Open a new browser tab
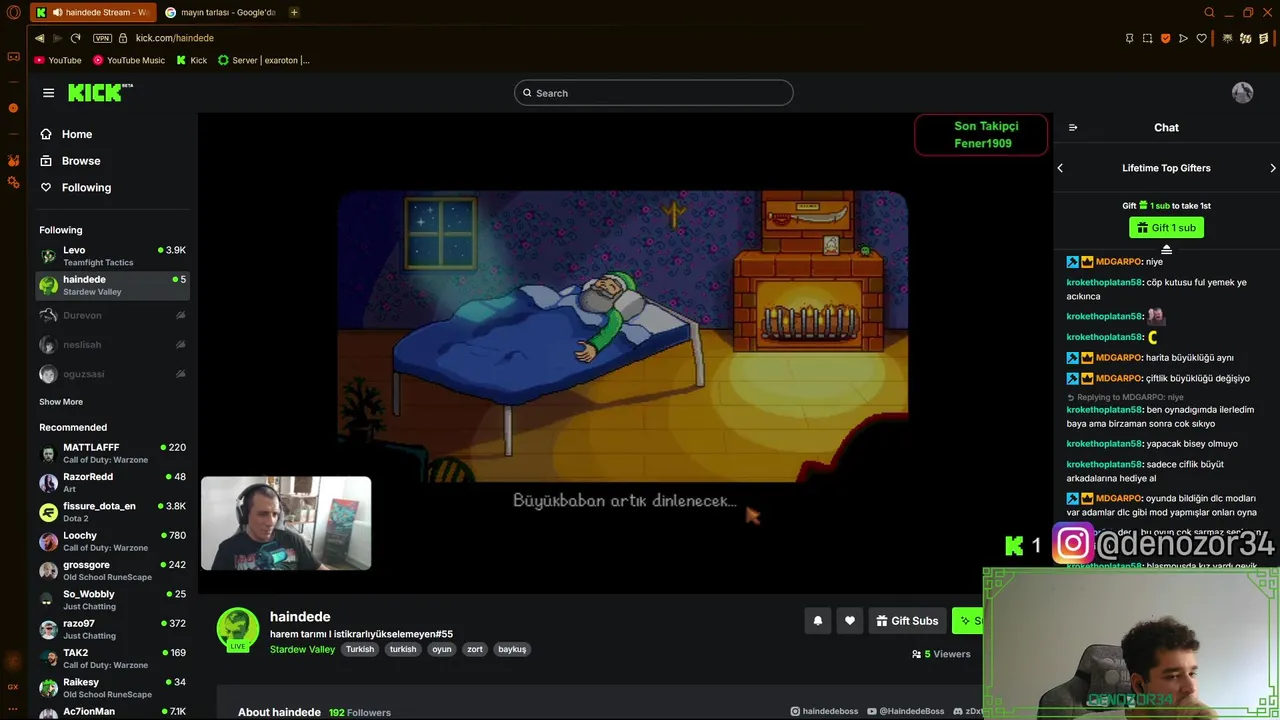1280x720 pixels. pos(294,12)
